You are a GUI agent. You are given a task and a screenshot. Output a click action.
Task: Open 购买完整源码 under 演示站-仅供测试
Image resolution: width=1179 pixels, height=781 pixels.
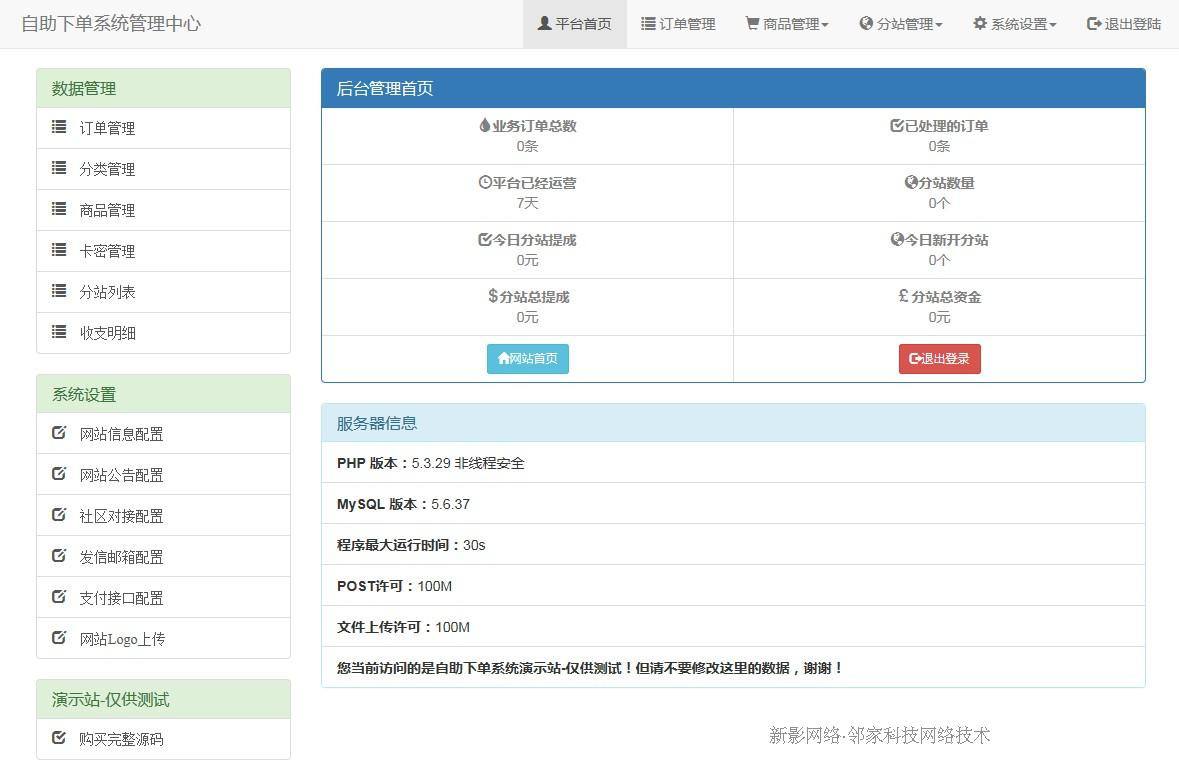click(x=122, y=739)
